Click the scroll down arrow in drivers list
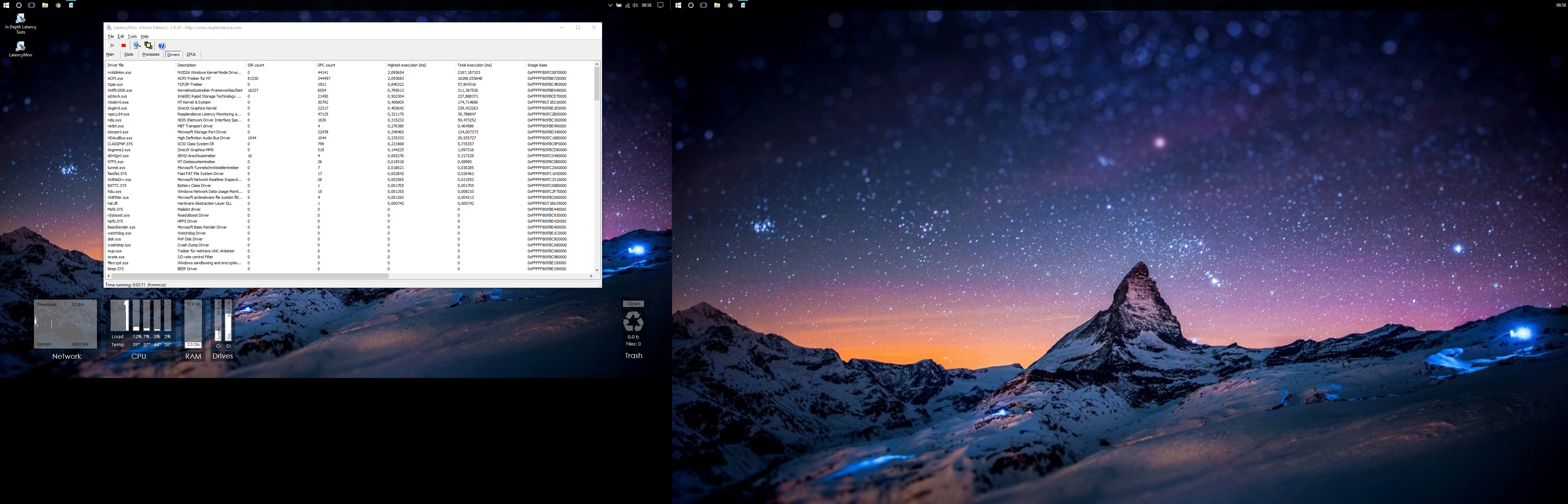 click(x=596, y=270)
